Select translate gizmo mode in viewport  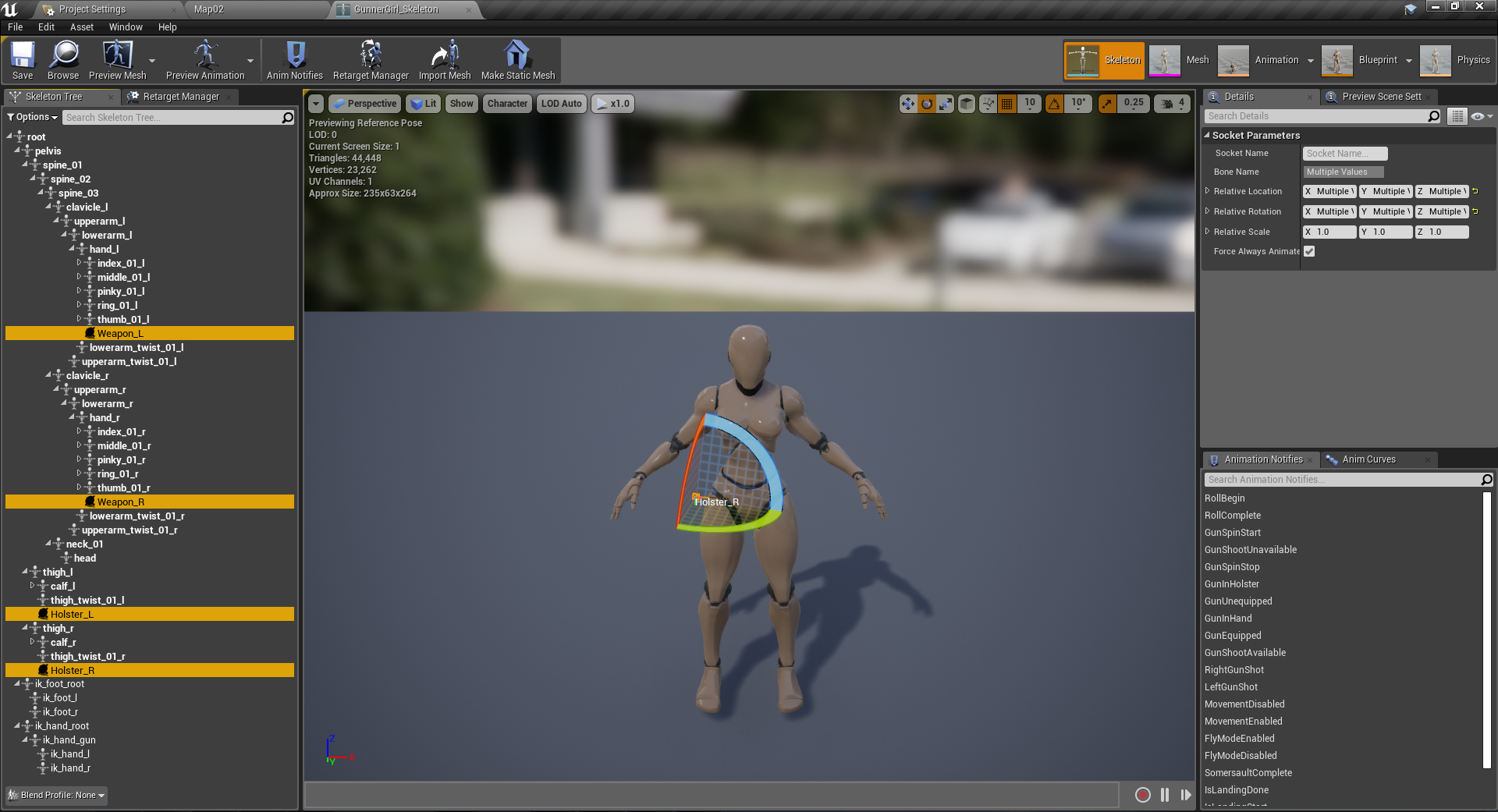908,104
